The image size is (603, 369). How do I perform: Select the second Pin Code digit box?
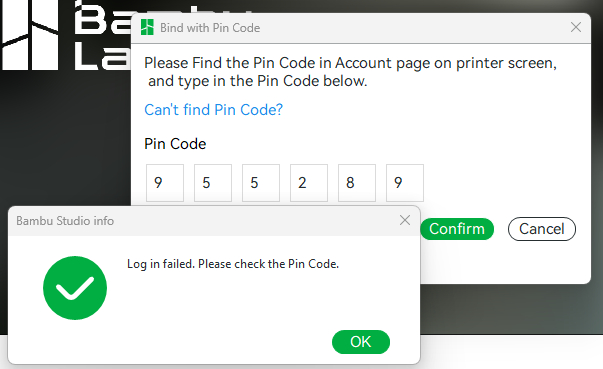pos(213,183)
